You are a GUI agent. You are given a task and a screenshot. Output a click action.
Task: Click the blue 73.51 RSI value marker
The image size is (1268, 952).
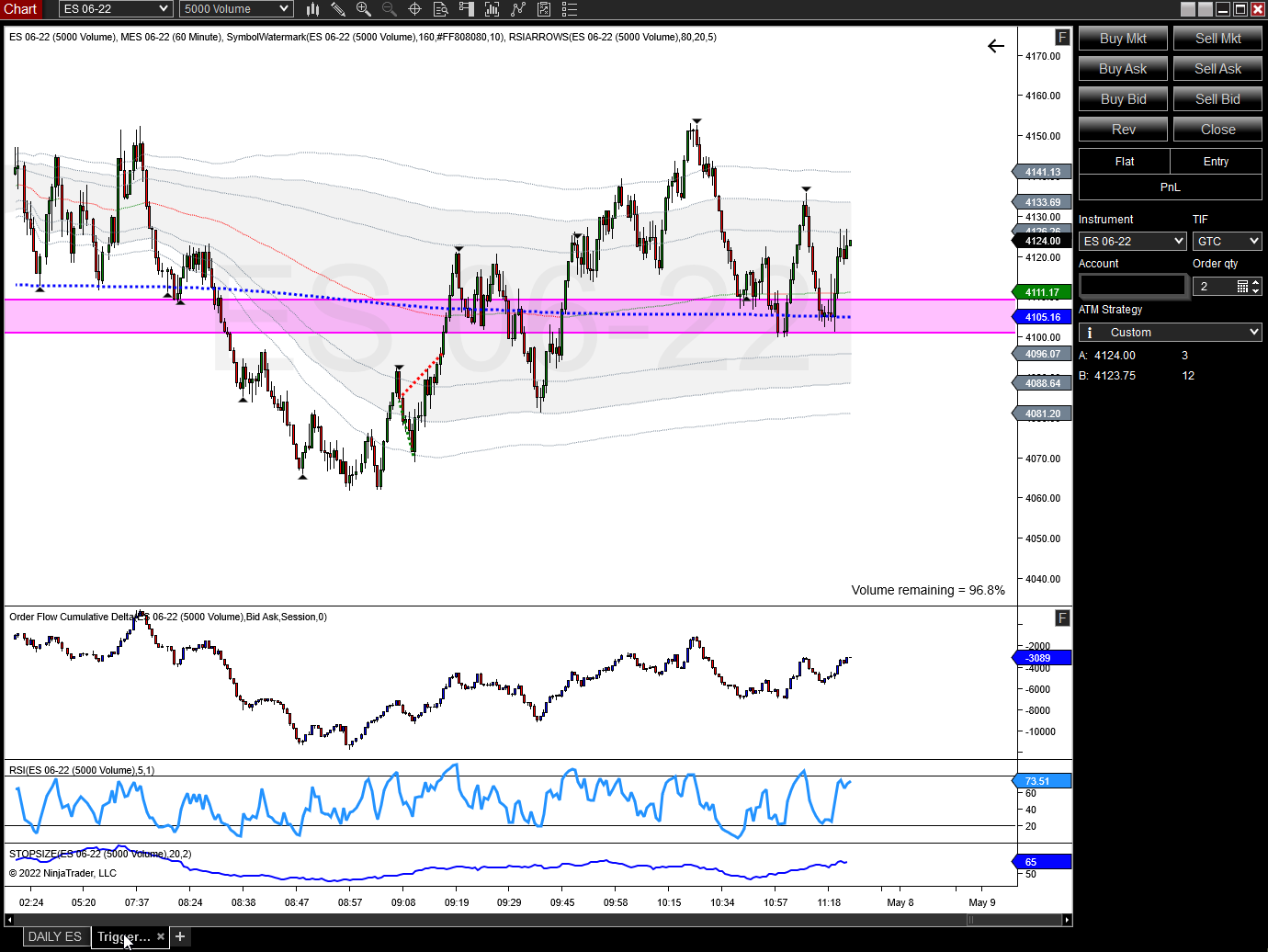1043,781
